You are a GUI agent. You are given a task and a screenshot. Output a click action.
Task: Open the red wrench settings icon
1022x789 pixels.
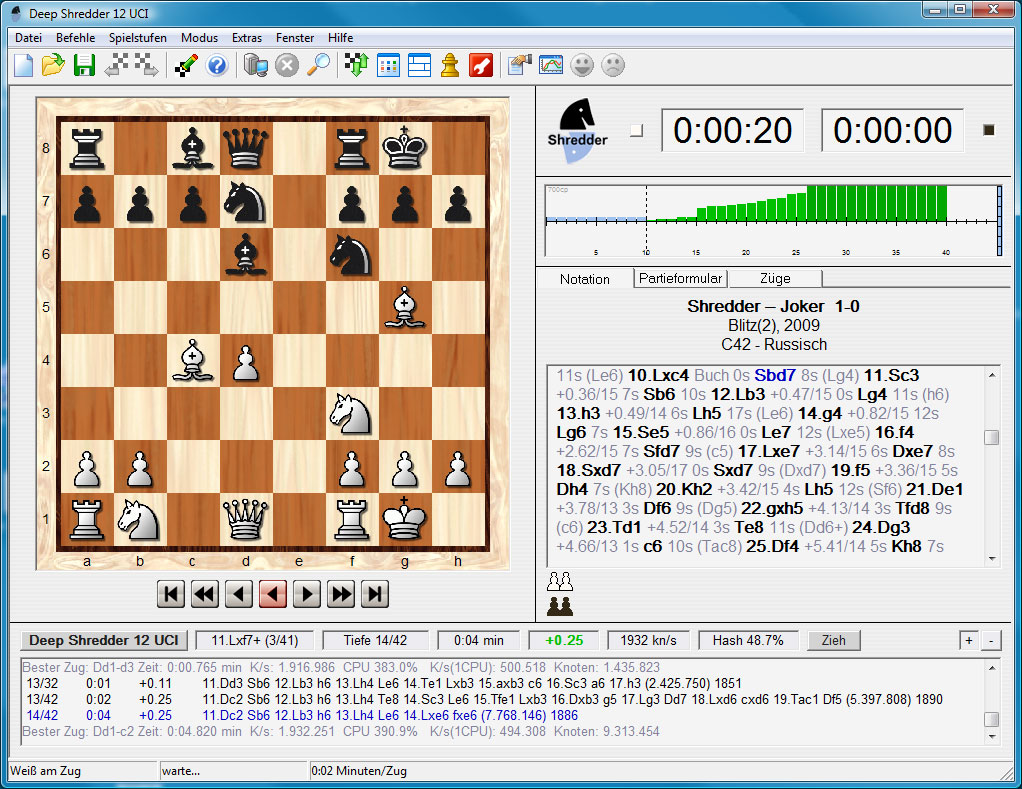click(481, 65)
